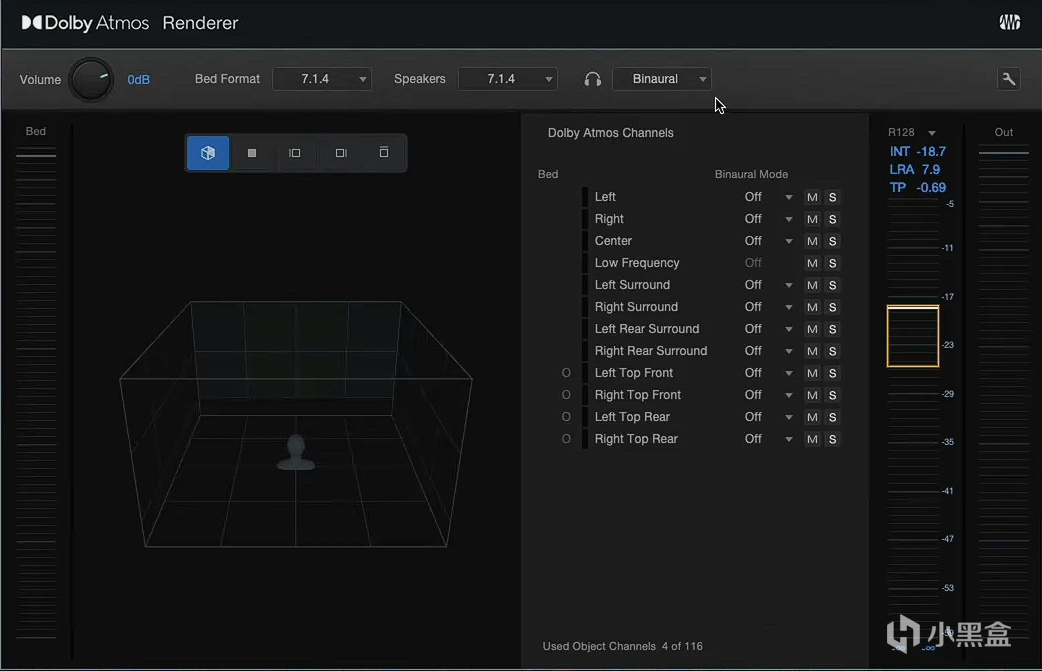
Task: Mute the Right Rear Surround channel
Action: pos(812,351)
